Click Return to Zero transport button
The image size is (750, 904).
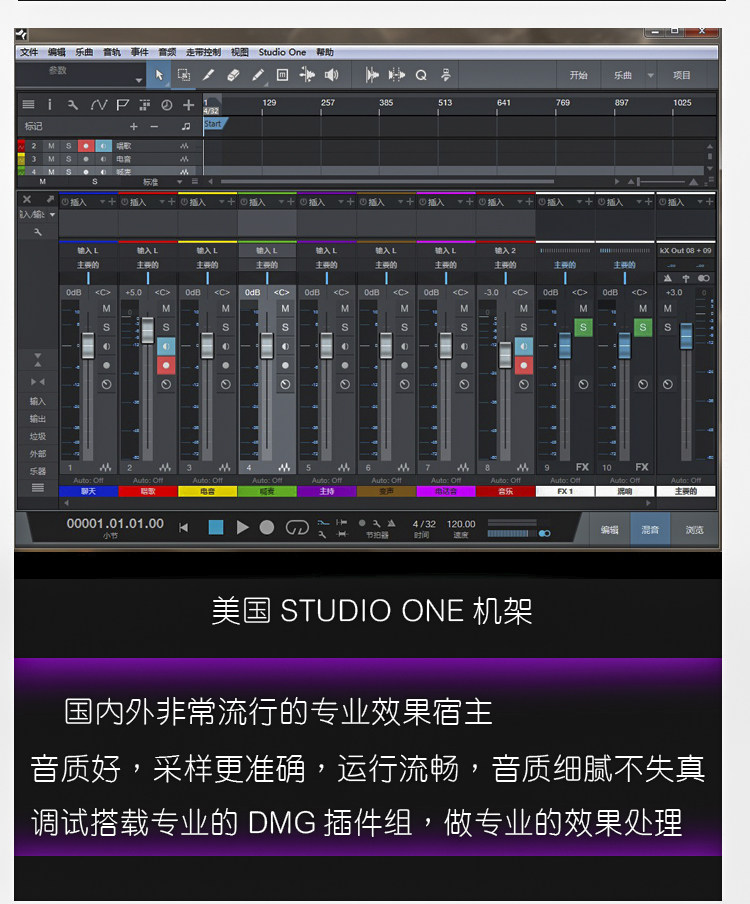184,528
